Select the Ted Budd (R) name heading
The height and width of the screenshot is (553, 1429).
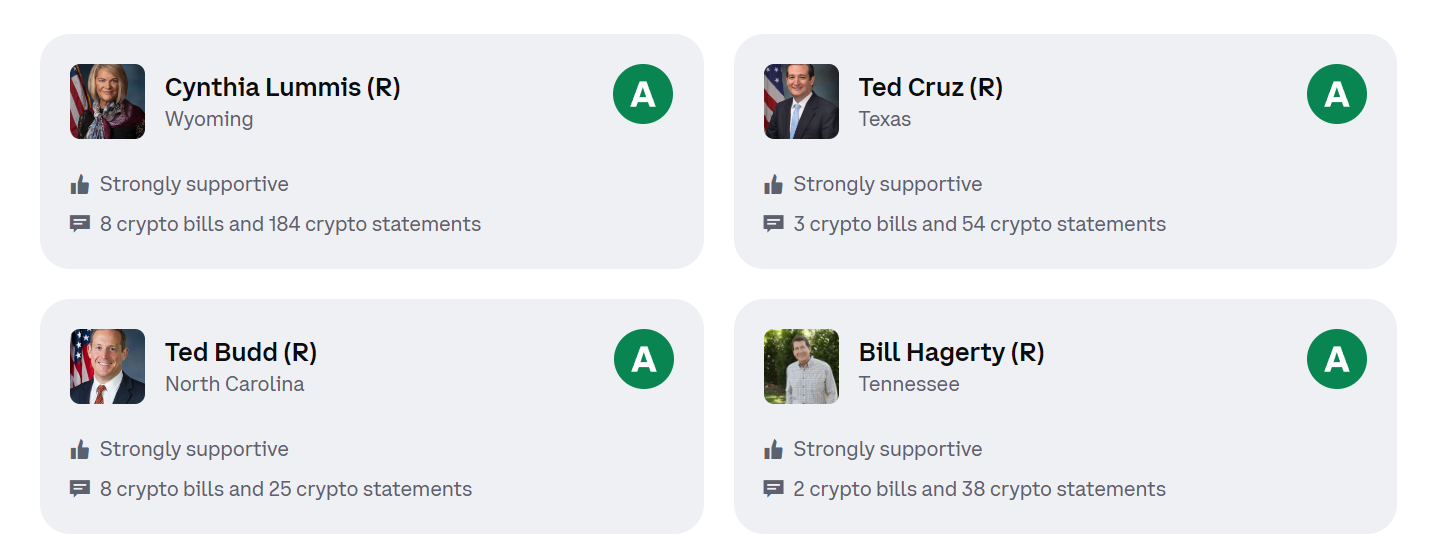click(241, 353)
